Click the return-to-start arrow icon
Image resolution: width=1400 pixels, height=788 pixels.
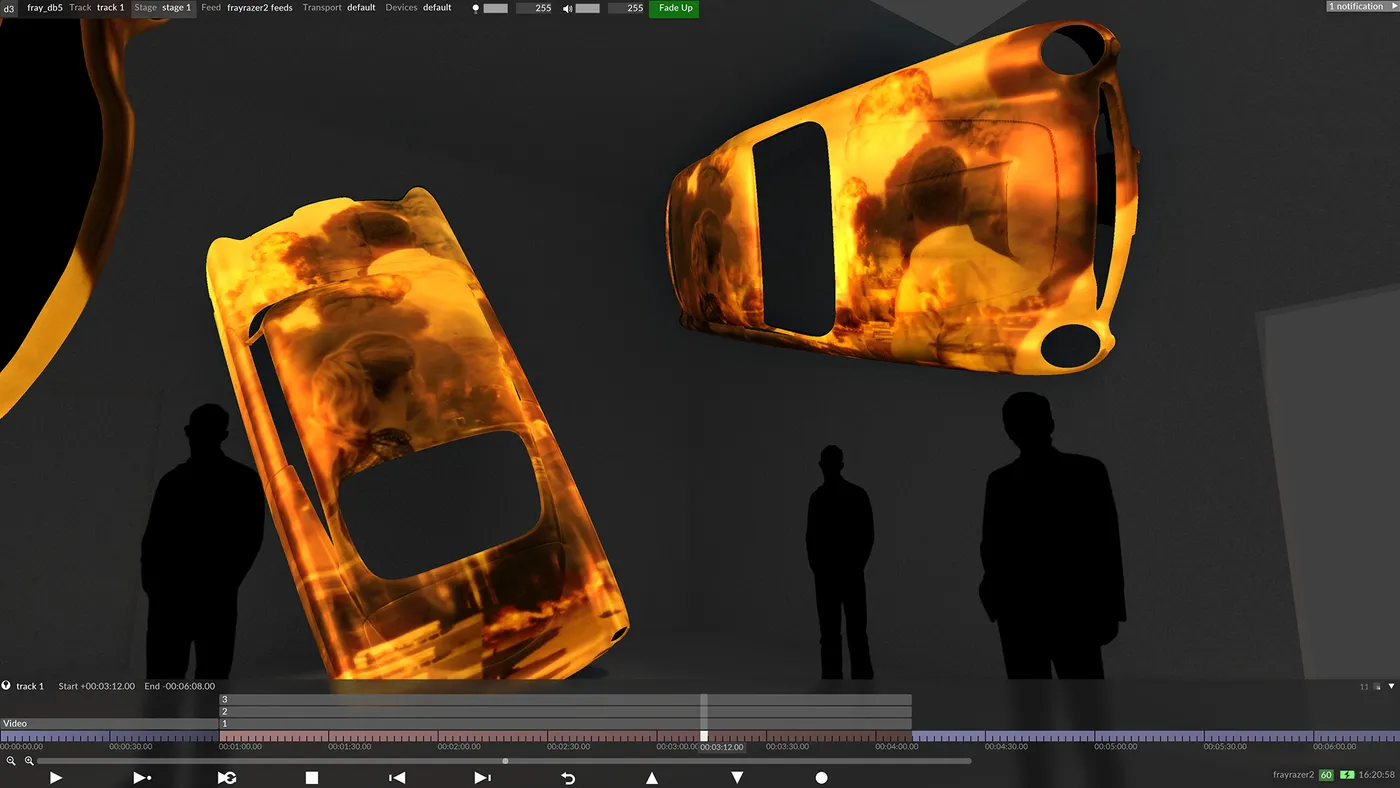click(x=567, y=776)
